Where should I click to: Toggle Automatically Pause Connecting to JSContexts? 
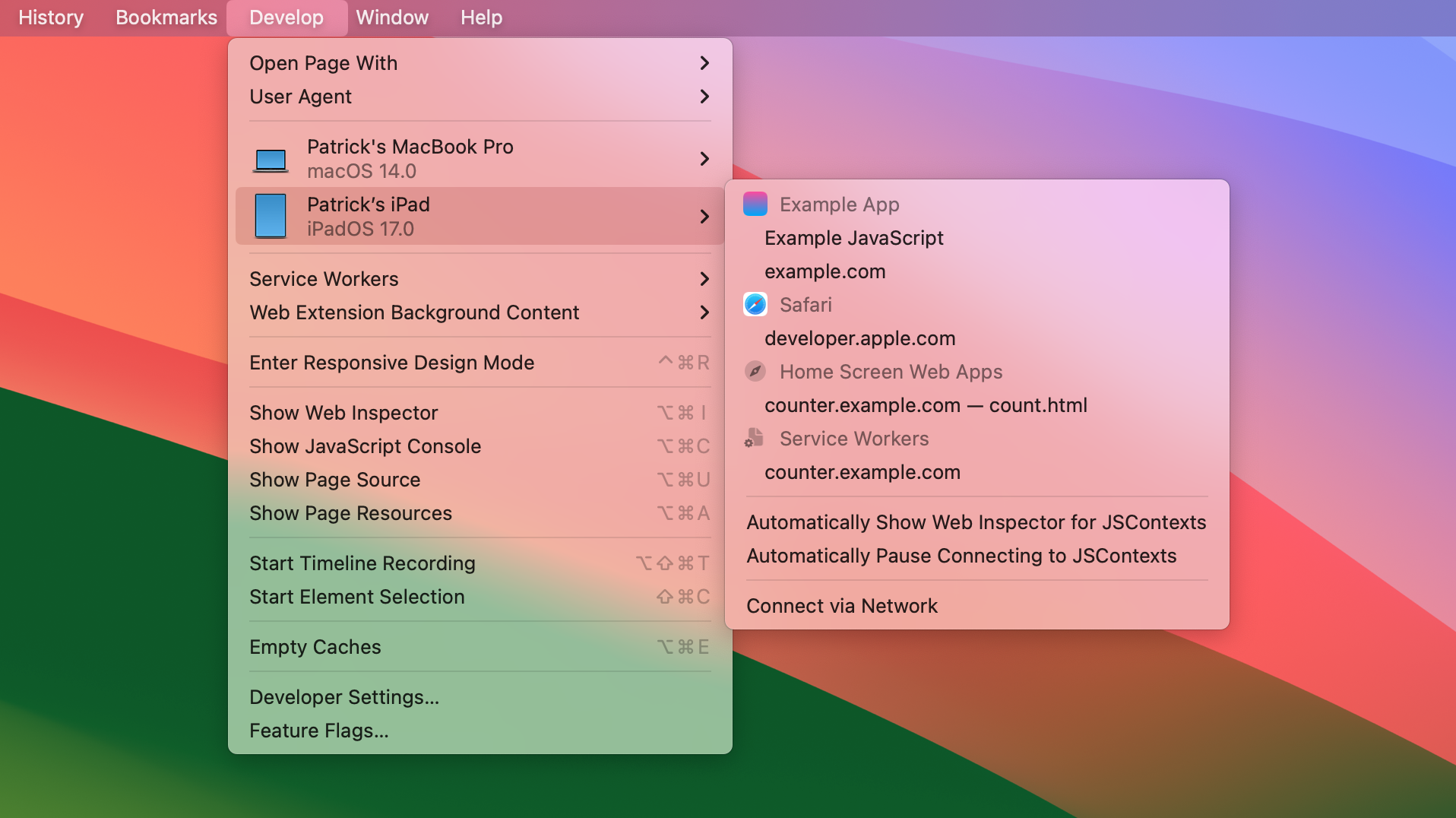coord(976,556)
